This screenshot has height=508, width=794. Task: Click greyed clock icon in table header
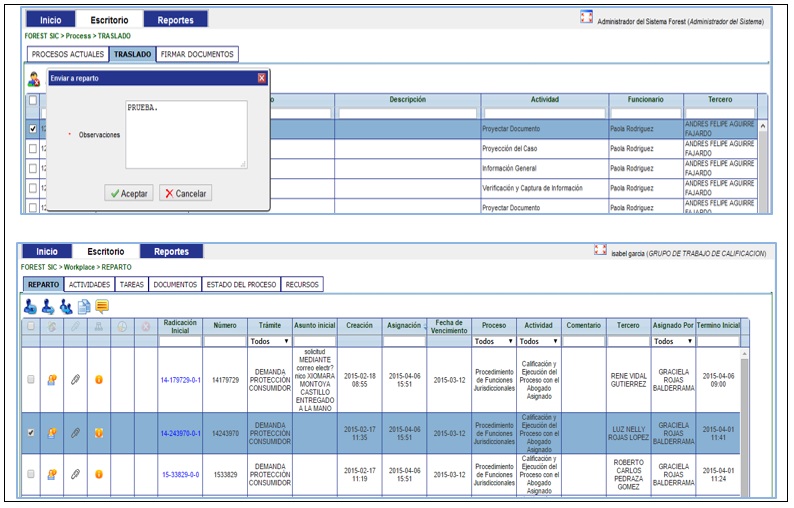(x=122, y=327)
